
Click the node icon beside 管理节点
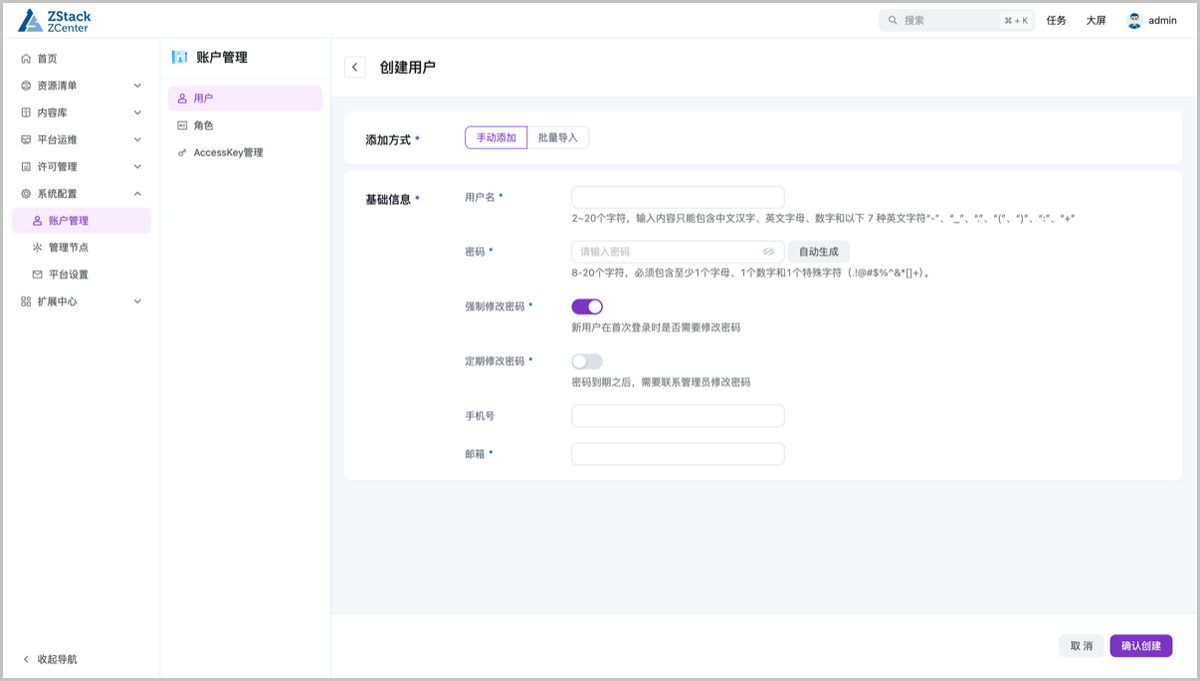click(38, 248)
